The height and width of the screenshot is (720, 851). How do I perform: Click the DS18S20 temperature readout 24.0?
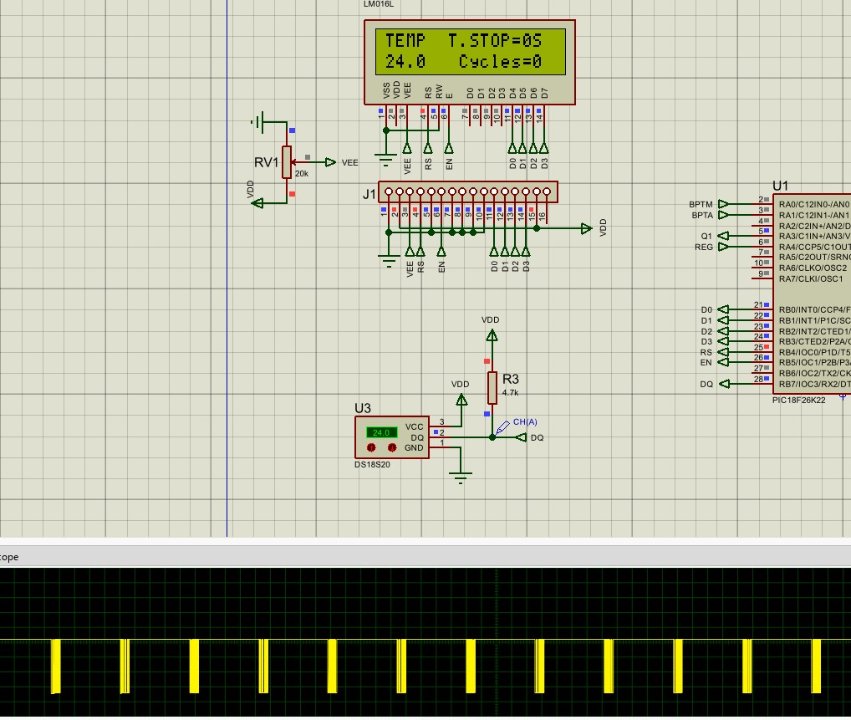tap(380, 432)
